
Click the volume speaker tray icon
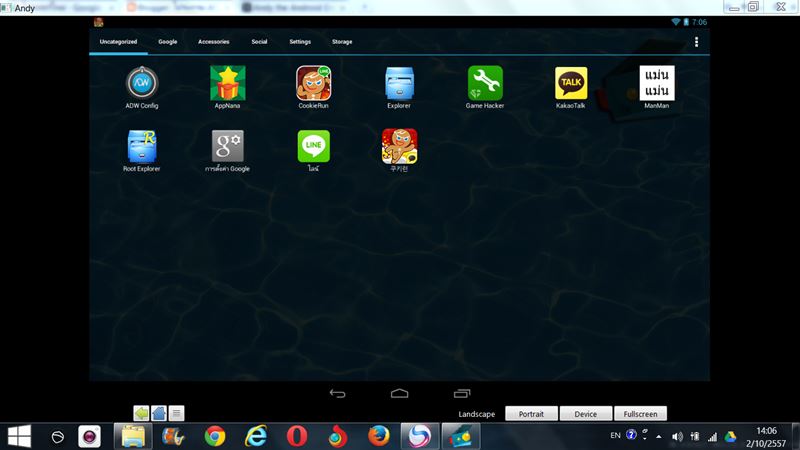point(677,437)
